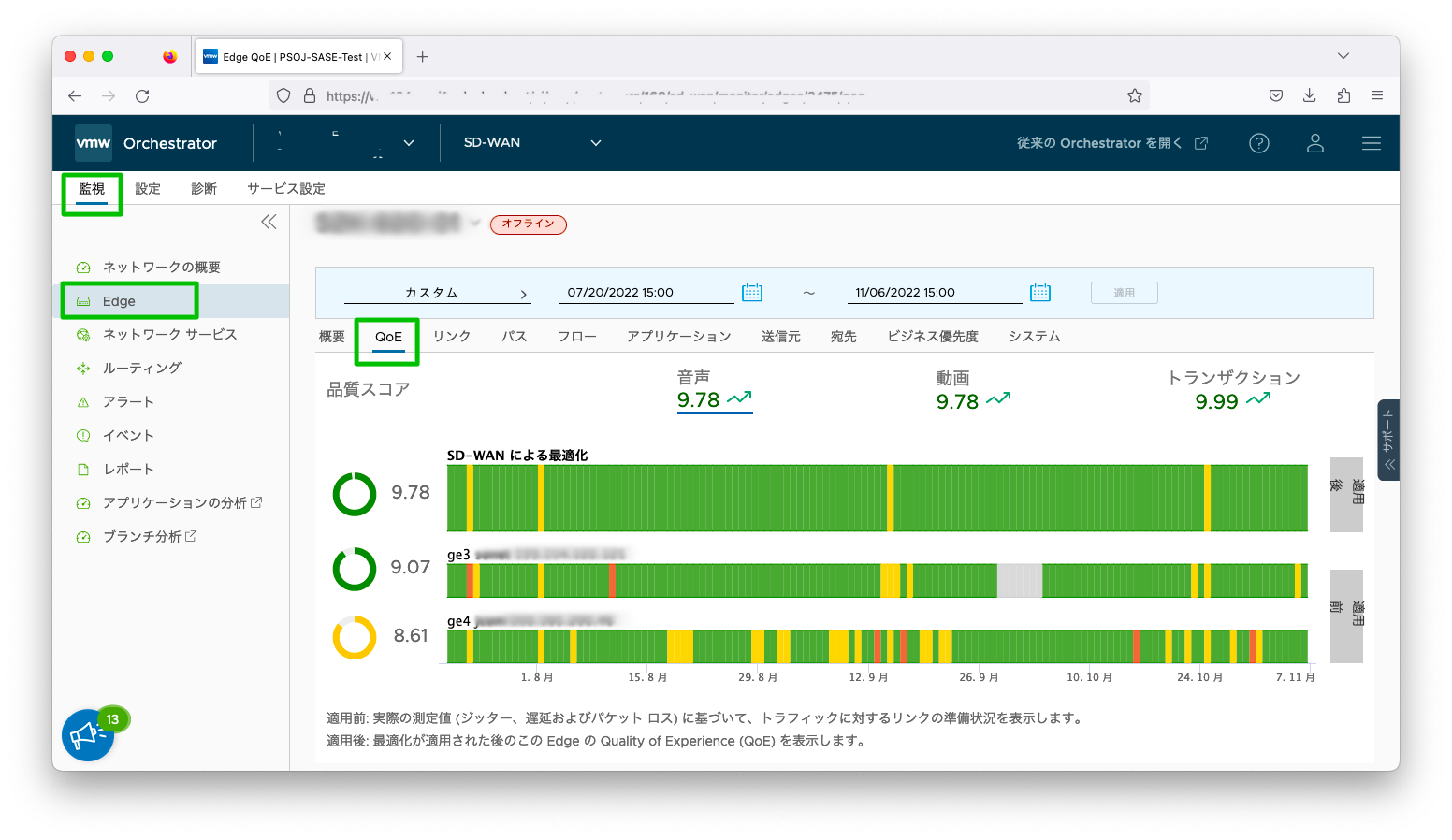Select the 音声 9.78 score
The height and width of the screenshot is (840, 1452).
pos(715,390)
